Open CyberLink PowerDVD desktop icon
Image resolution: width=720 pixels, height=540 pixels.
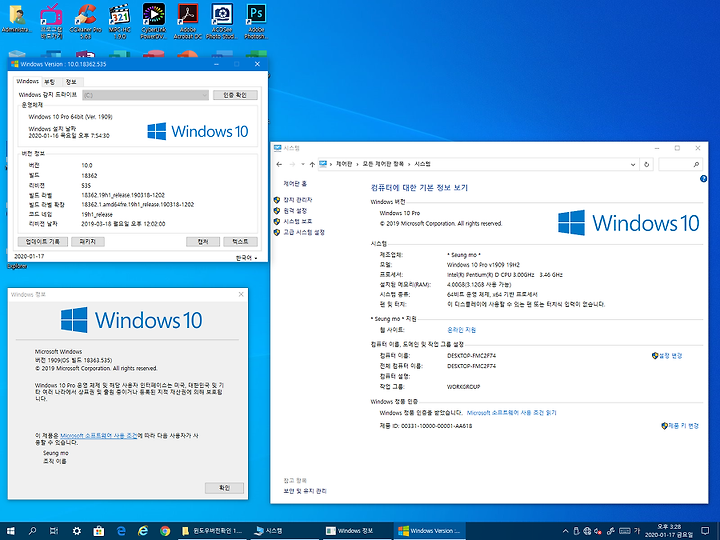pos(153,21)
